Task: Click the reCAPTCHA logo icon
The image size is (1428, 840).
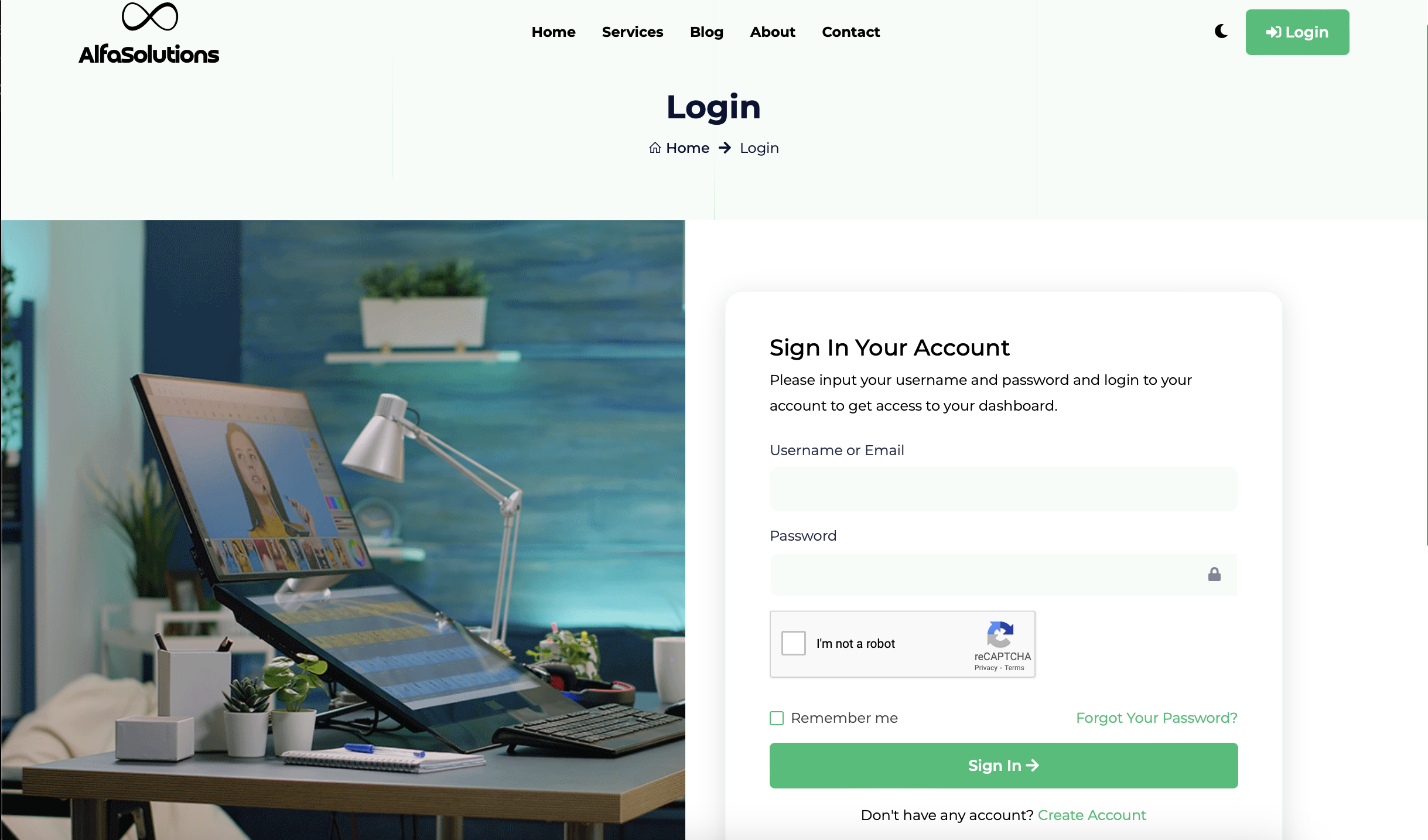Action: click(x=1000, y=634)
